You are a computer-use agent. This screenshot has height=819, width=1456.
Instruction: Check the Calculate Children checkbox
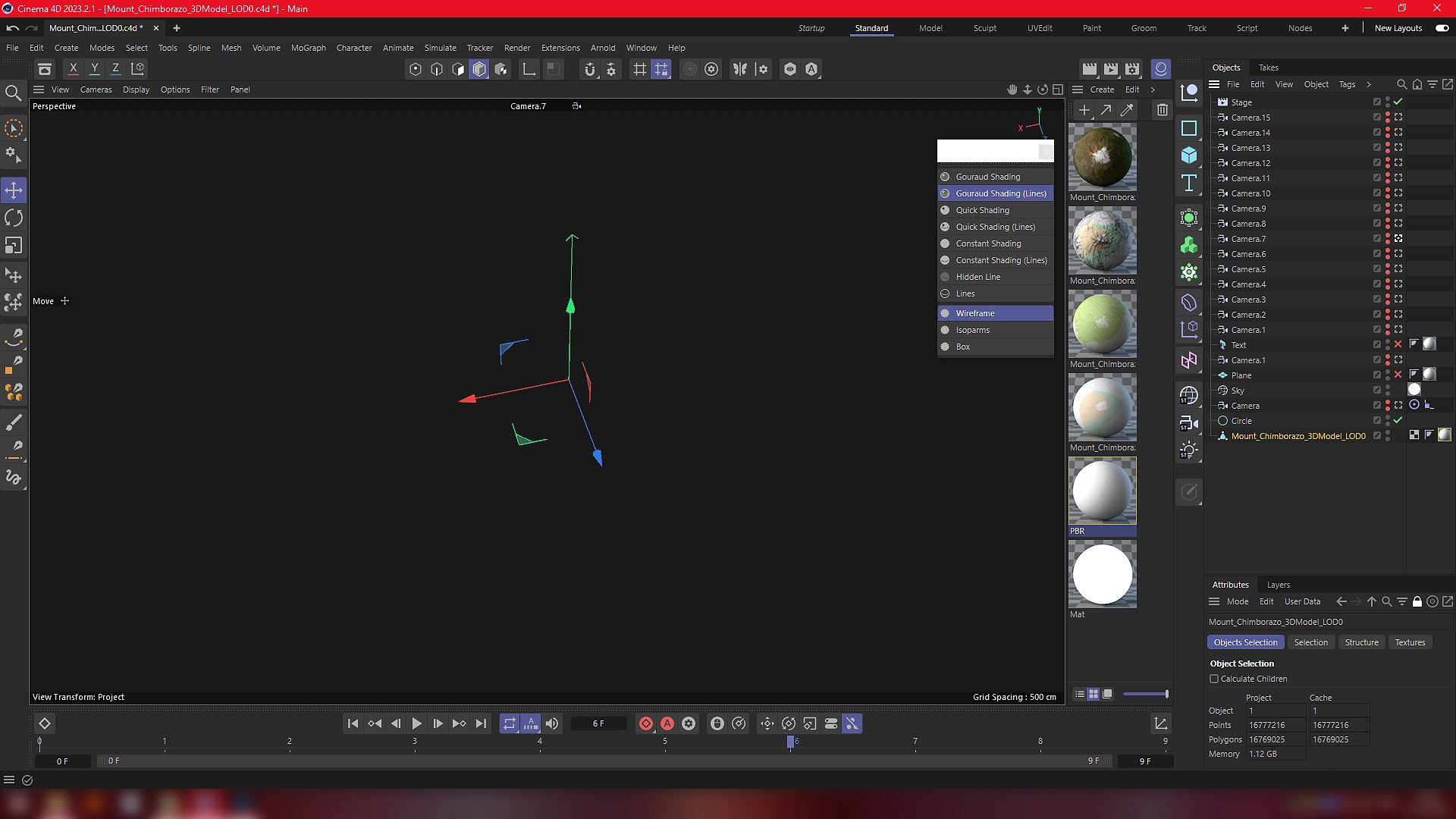[x=1214, y=679]
